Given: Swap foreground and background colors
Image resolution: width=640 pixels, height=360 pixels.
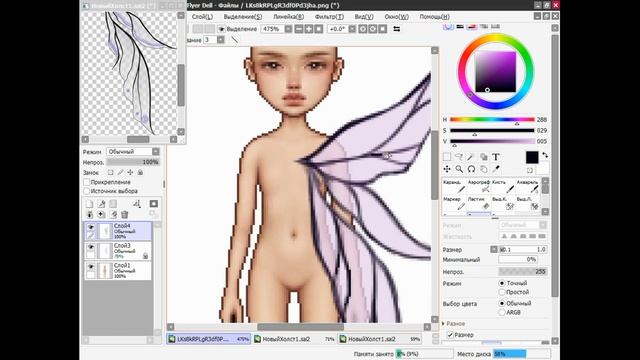Looking at the screenshot, I should 544,156.
